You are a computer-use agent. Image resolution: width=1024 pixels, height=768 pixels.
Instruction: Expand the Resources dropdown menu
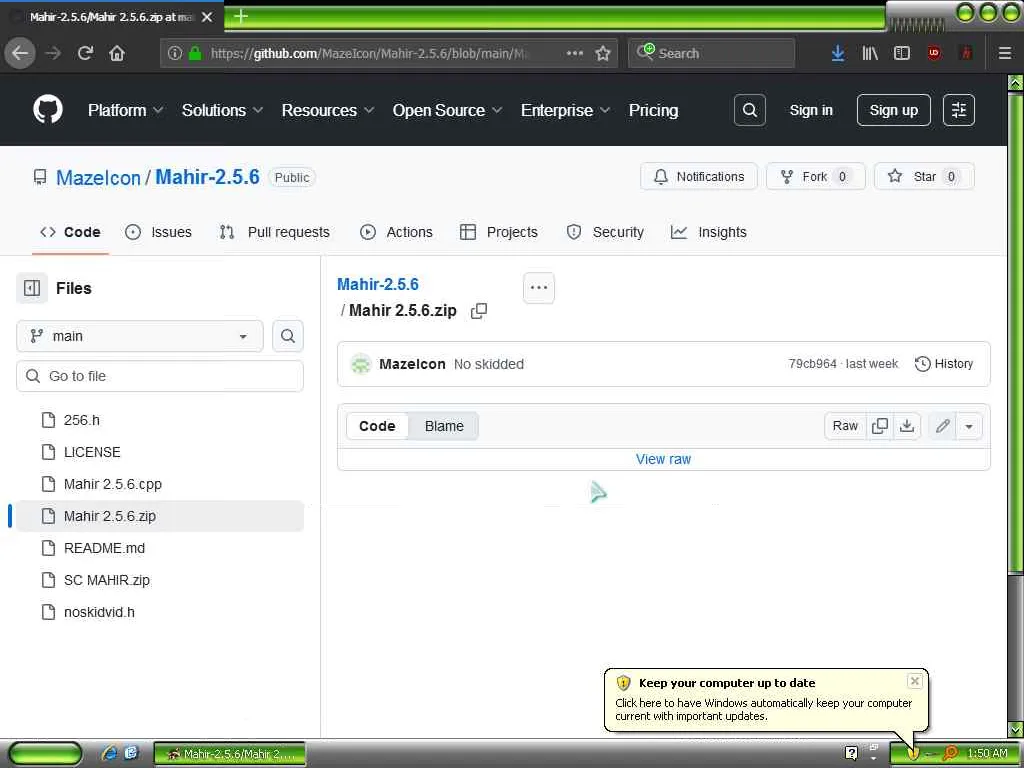click(x=328, y=110)
